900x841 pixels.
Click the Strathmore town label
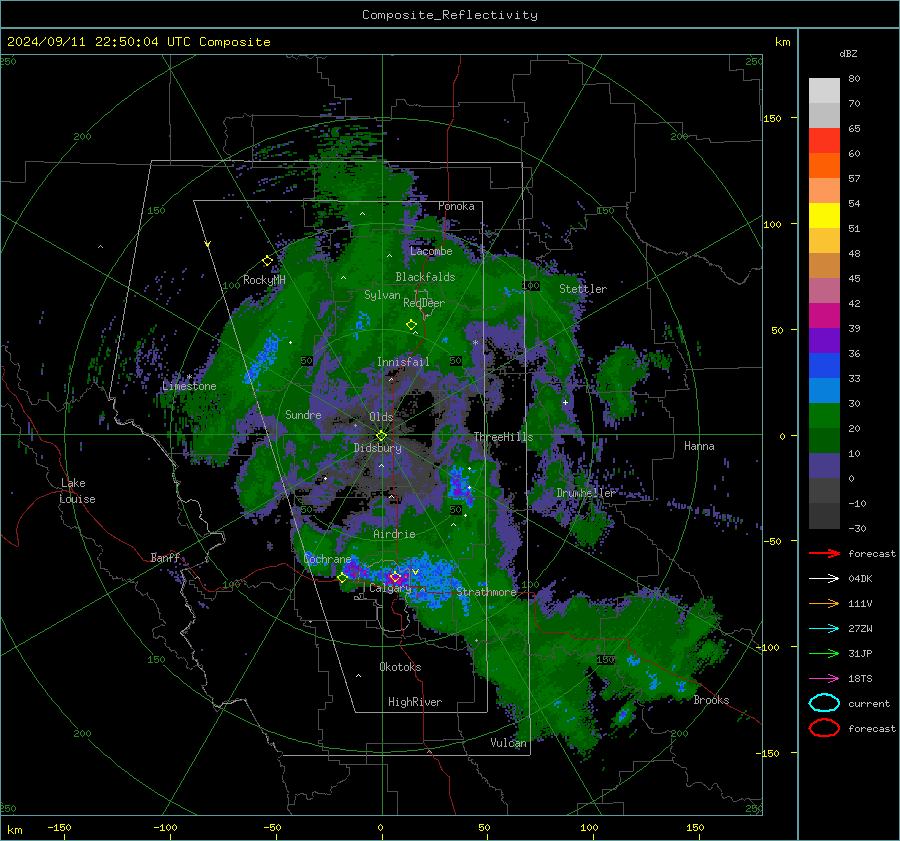coord(486,592)
